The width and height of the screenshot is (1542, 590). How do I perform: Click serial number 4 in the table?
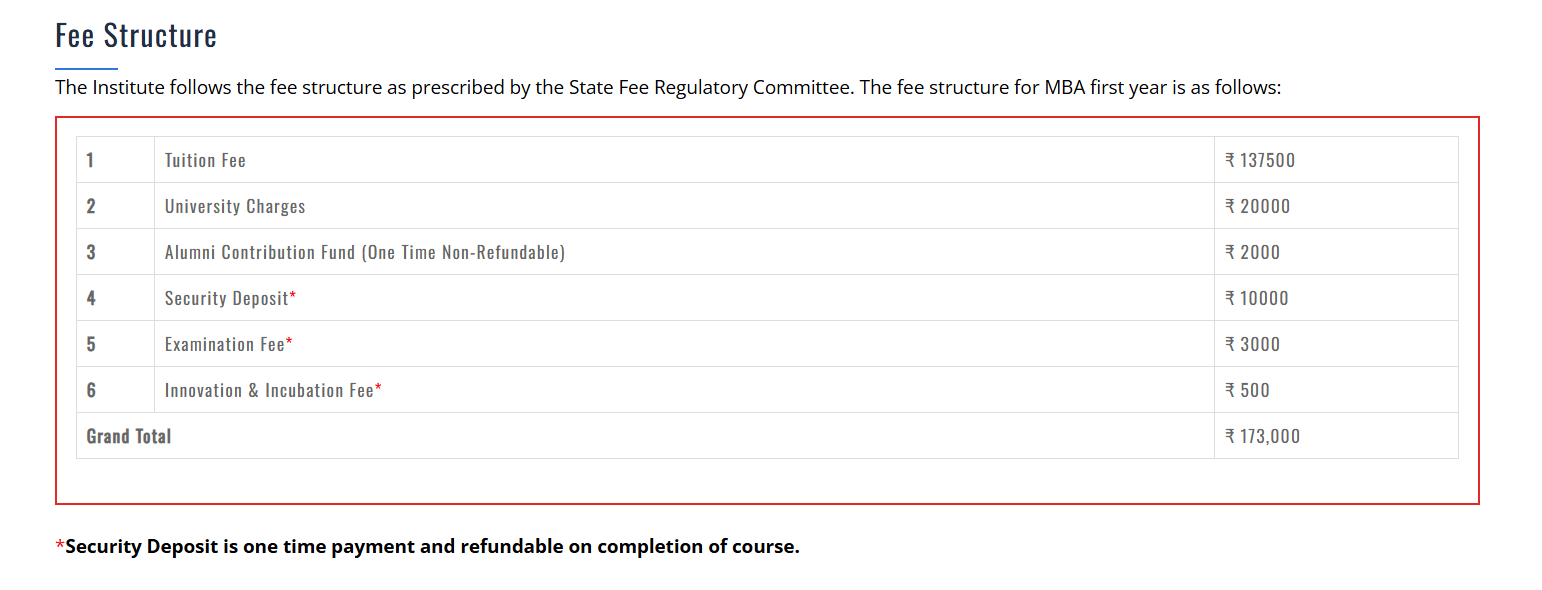pyautogui.click(x=91, y=298)
